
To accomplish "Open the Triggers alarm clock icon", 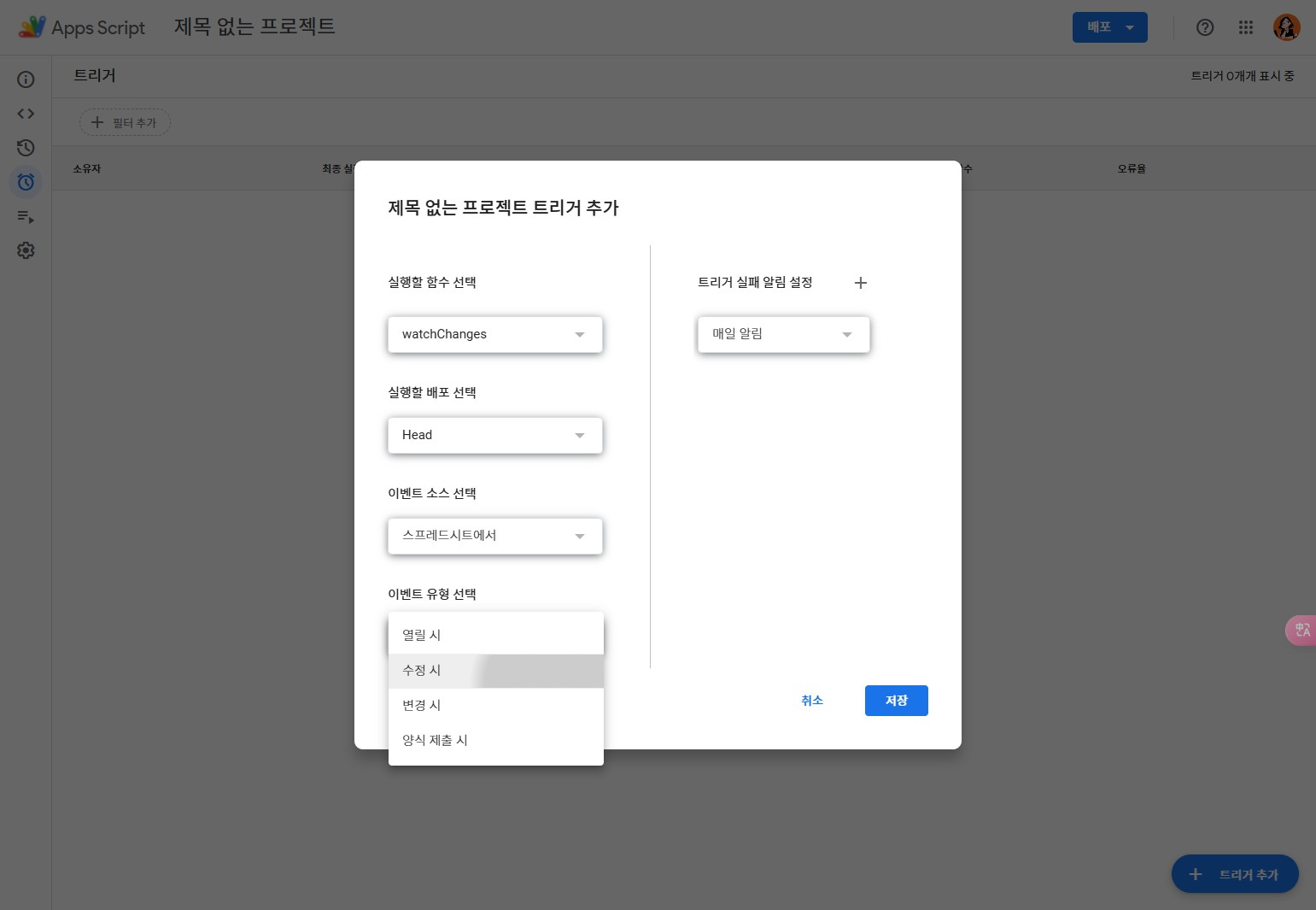I will [26, 182].
